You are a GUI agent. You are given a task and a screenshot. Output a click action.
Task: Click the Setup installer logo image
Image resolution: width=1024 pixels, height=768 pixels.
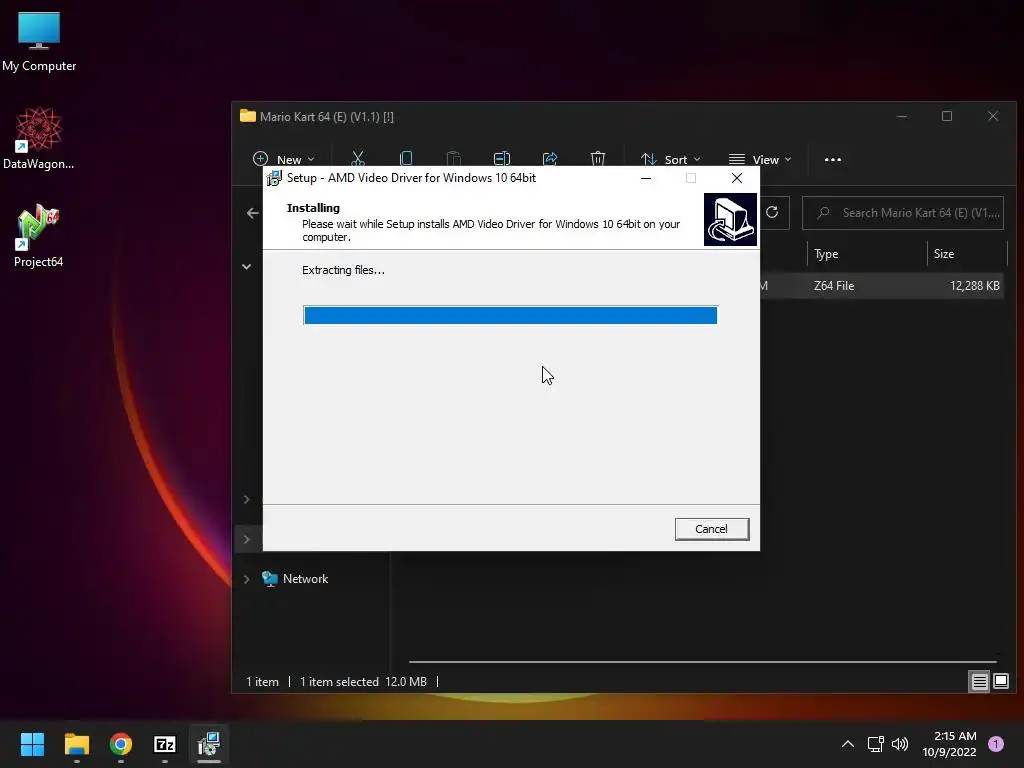730,219
